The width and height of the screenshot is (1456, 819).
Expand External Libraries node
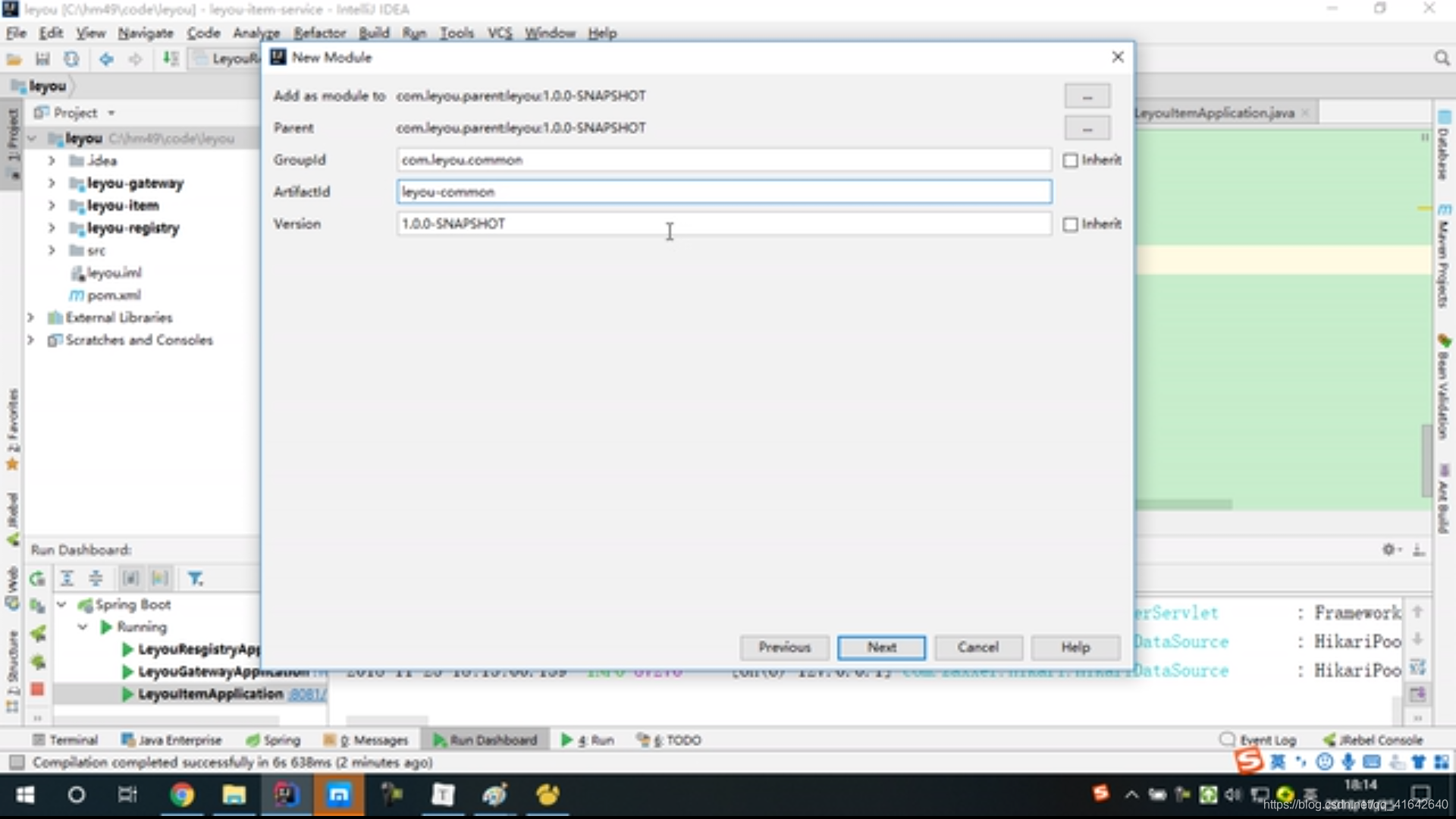31,318
